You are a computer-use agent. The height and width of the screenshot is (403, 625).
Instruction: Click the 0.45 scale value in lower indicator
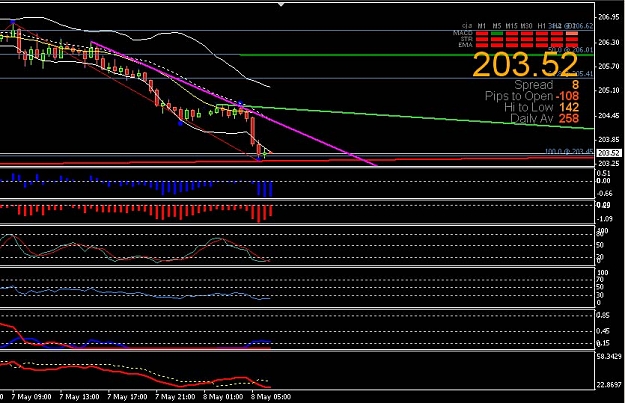[x=603, y=331]
